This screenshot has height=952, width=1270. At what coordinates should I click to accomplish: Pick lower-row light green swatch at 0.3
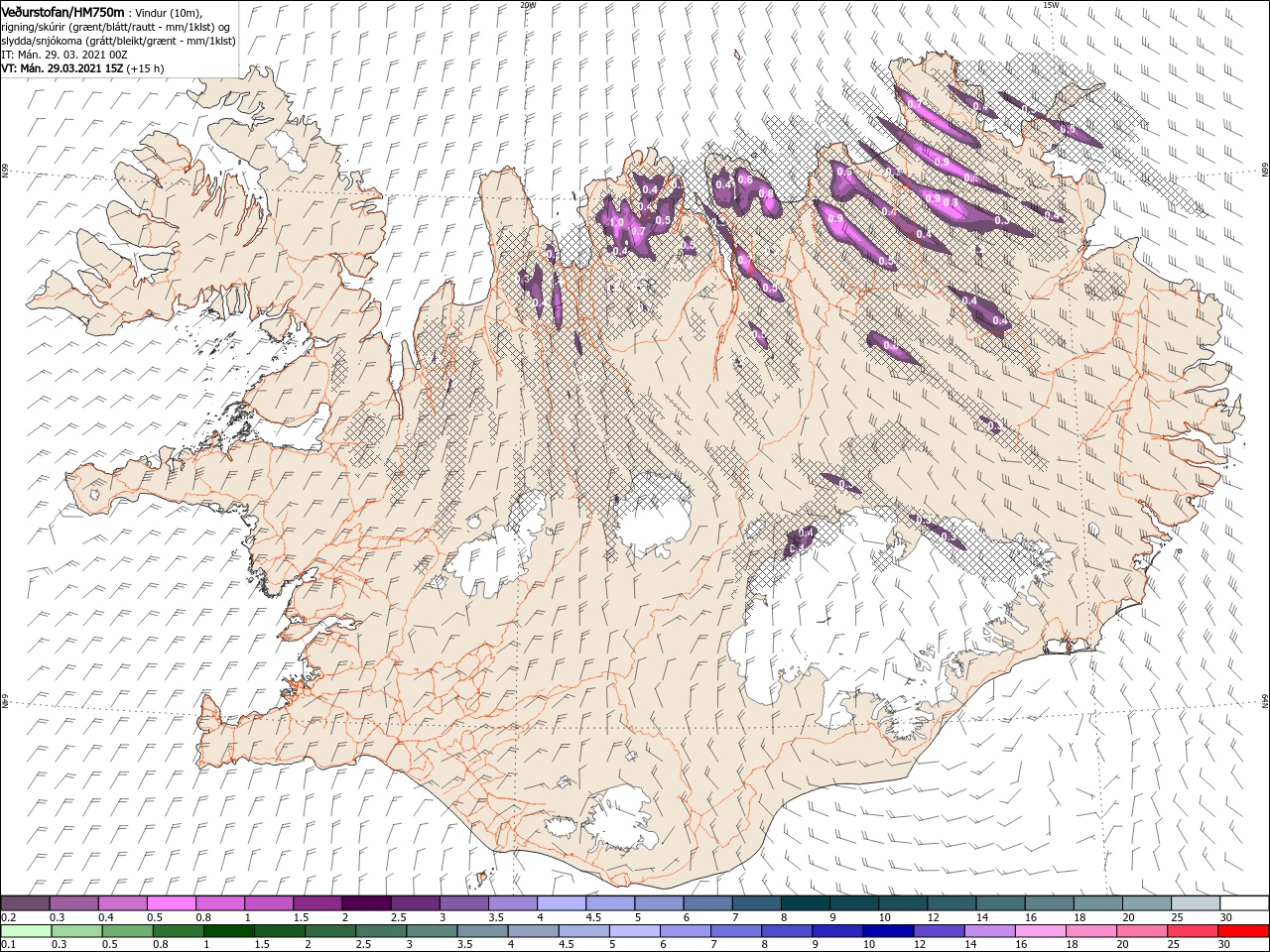click(x=75, y=931)
